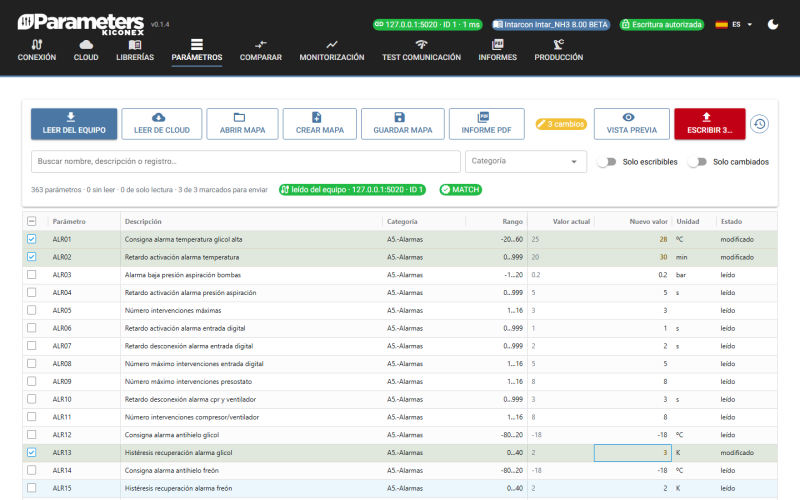Open the write history clock icon

pyautogui.click(x=759, y=124)
